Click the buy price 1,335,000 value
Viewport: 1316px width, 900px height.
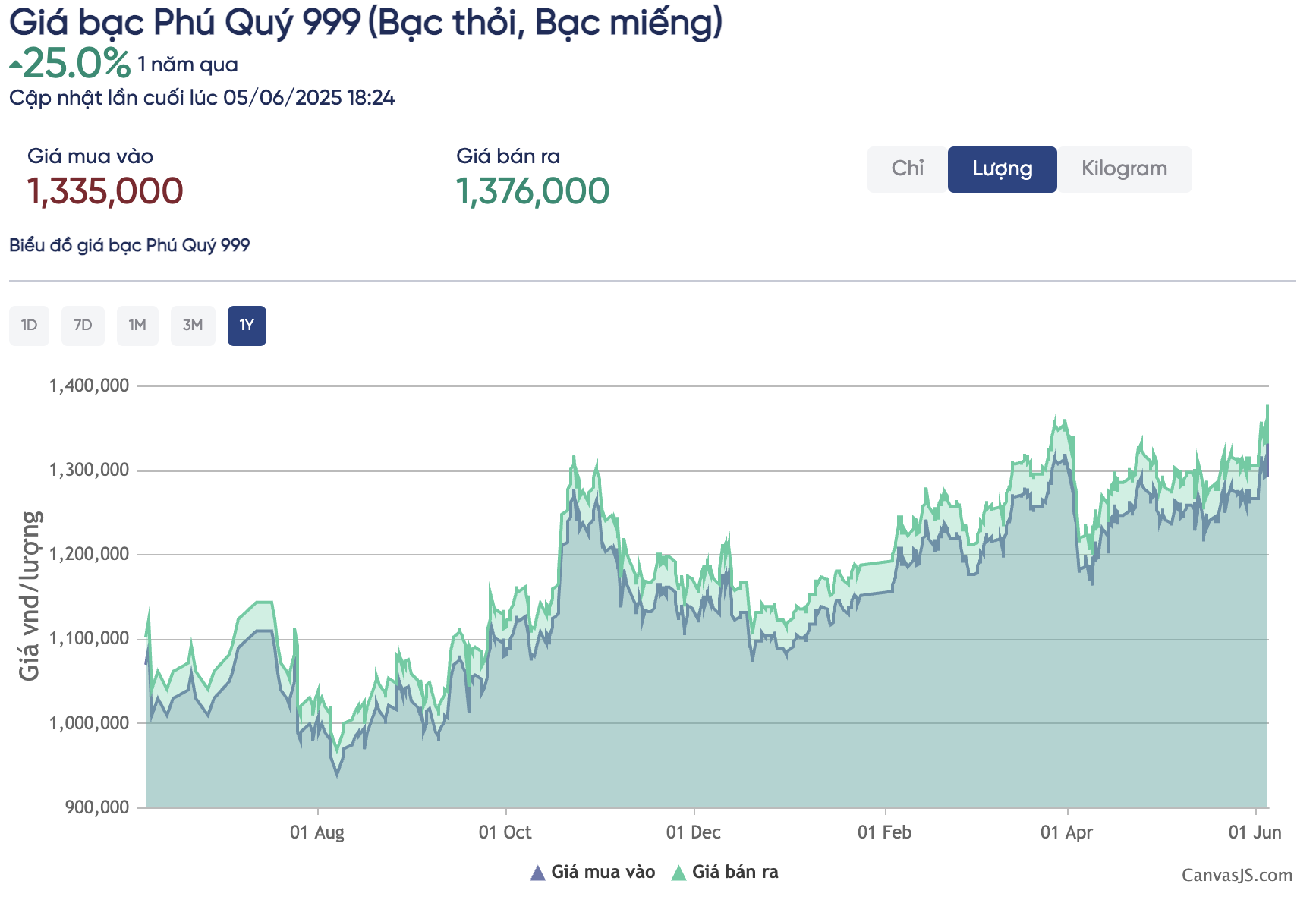105,191
